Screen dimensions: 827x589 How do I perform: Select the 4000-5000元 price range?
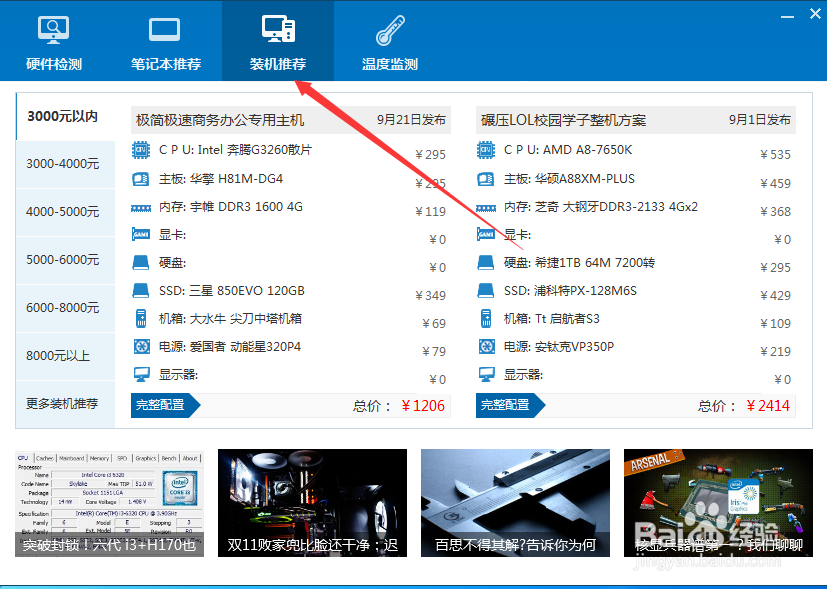pos(63,212)
